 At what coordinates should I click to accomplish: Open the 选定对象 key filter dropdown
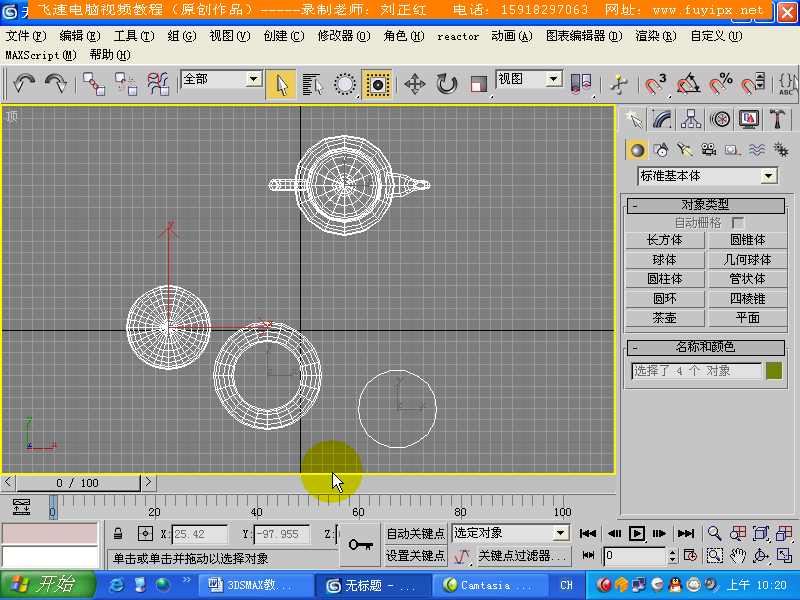[510, 533]
